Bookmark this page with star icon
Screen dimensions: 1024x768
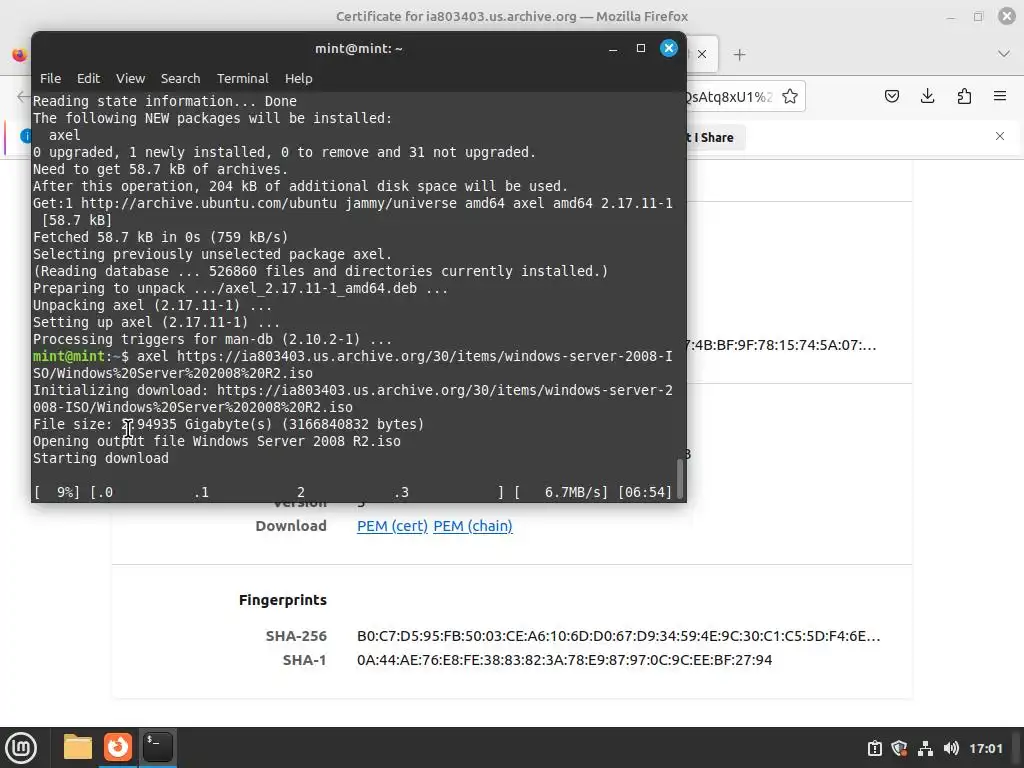[790, 97]
